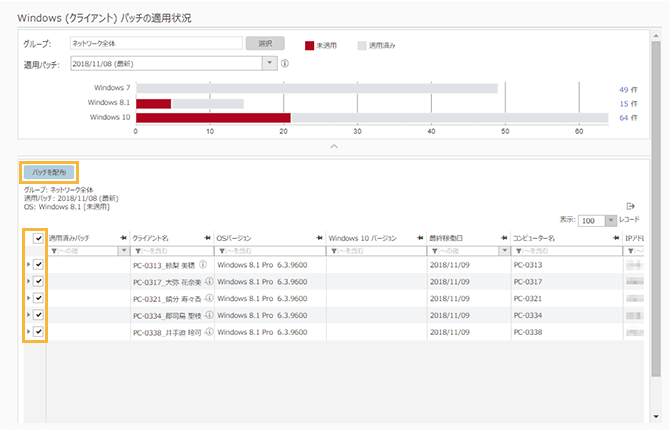This screenshot has height=431, width=670.
Task: Click info icon next to 適用パッチ dropdown
Action: coord(285,64)
